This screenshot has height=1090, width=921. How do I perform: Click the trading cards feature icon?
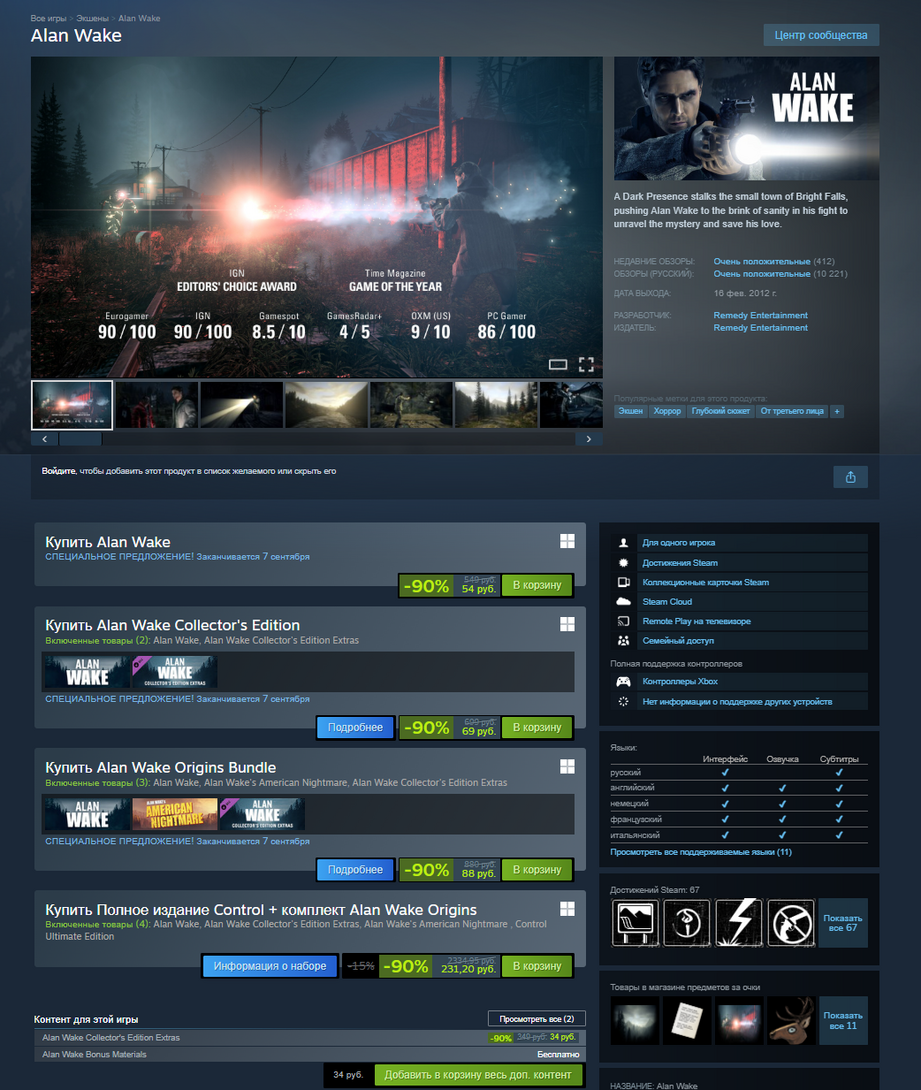[x=623, y=582]
